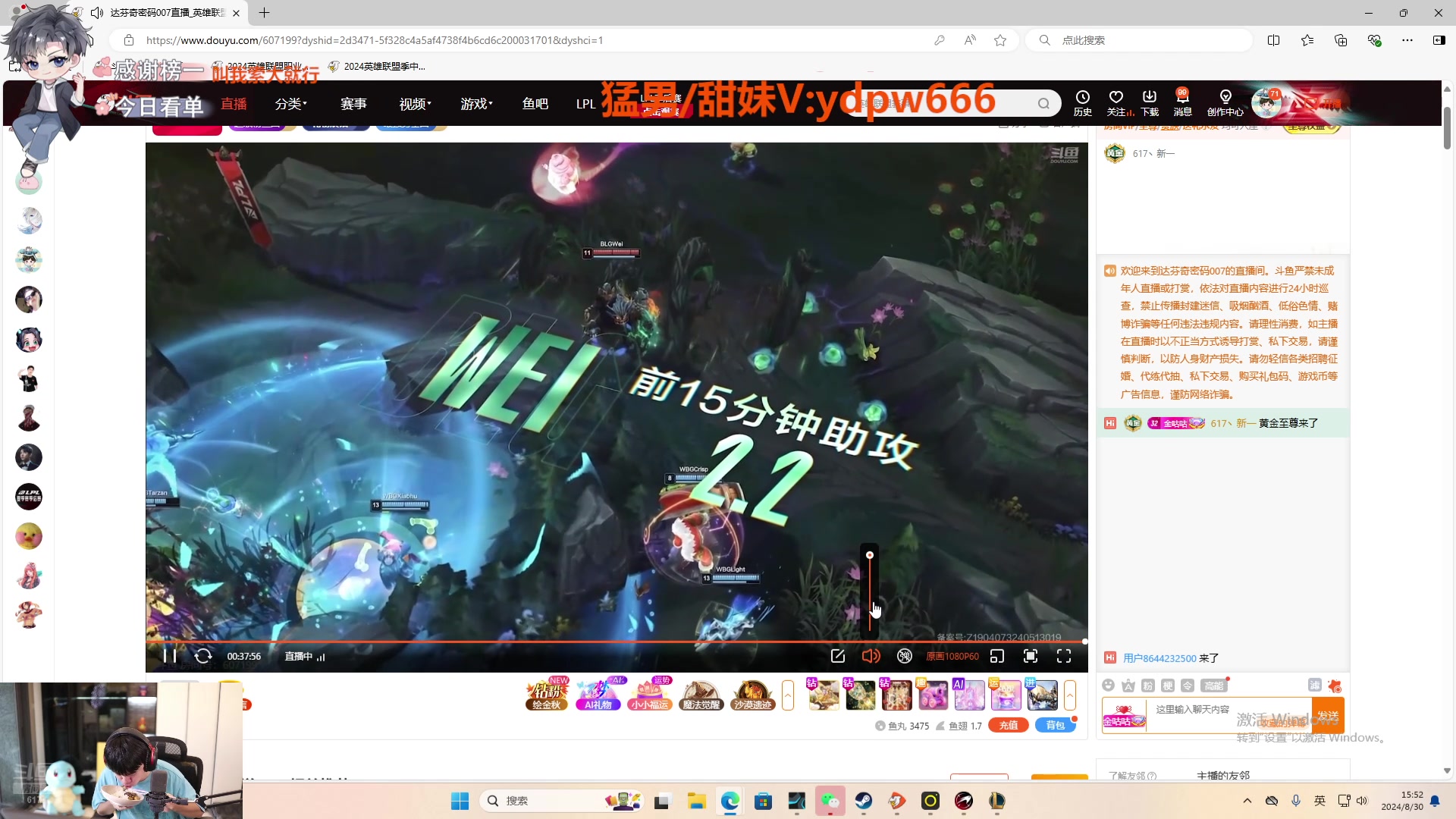Open WeChat from the taskbar
The image size is (1456, 819).
coord(830,801)
